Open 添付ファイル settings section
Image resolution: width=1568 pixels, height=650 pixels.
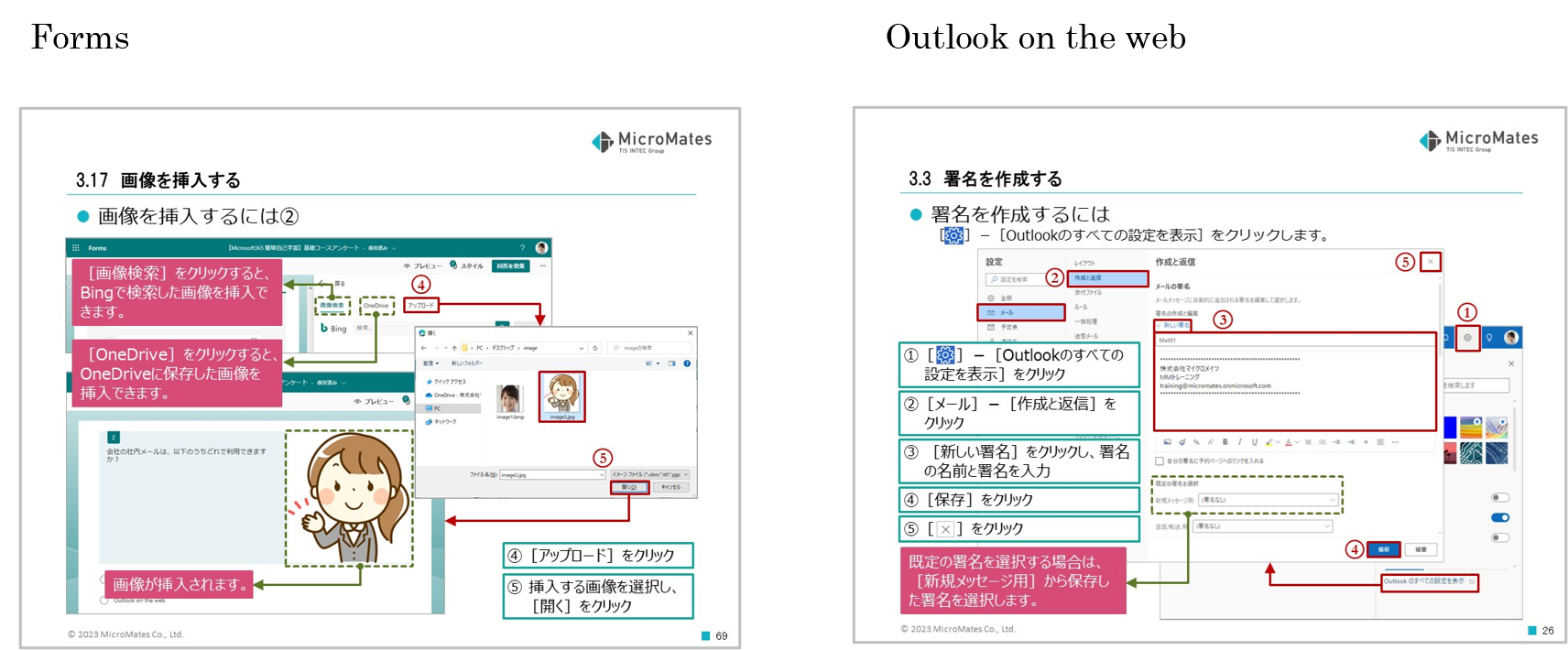click(1088, 293)
